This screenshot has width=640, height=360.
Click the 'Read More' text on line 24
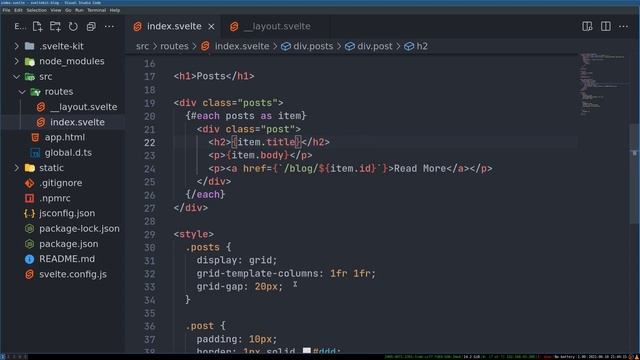click(x=420, y=169)
